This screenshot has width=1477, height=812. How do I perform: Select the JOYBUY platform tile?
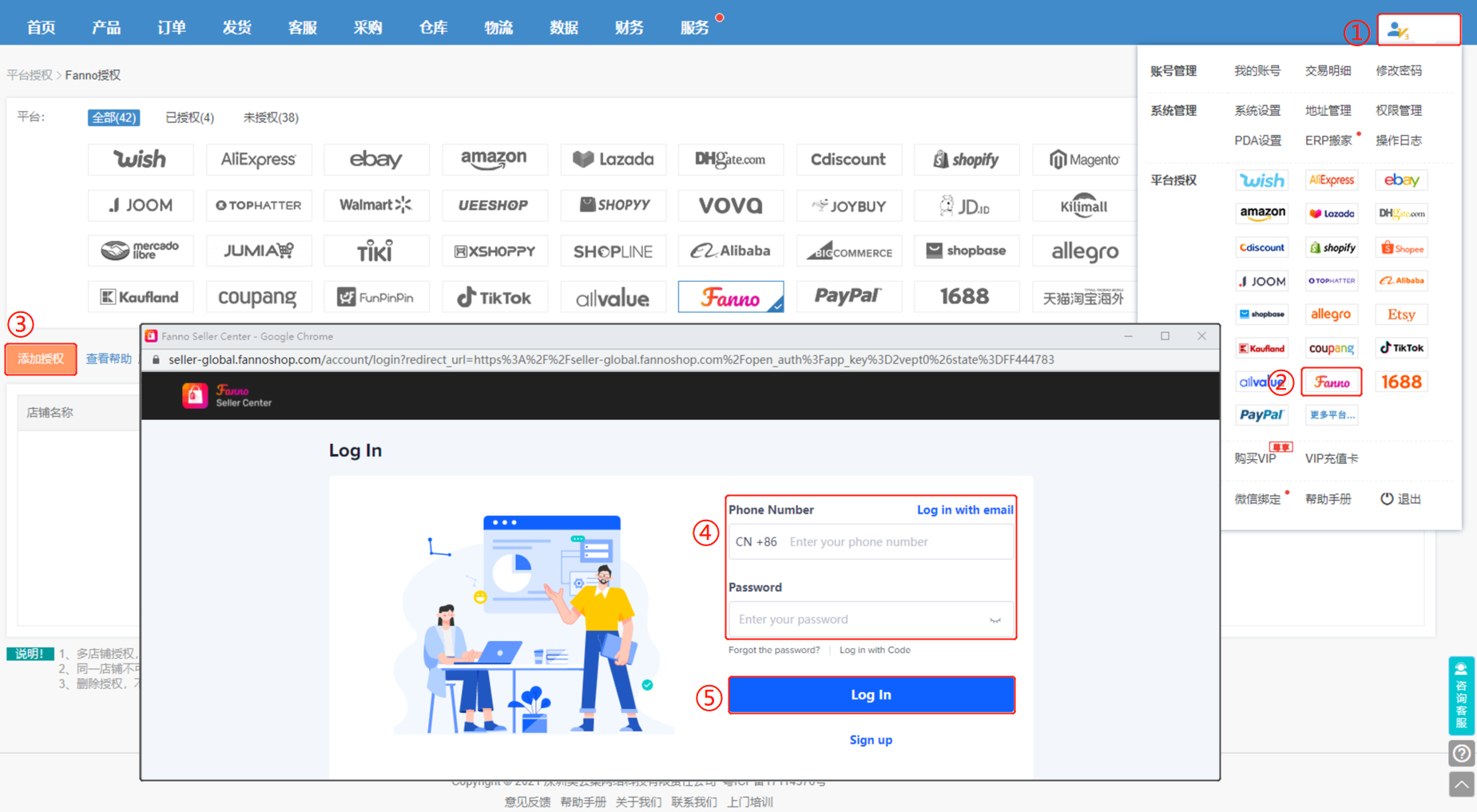pos(848,206)
